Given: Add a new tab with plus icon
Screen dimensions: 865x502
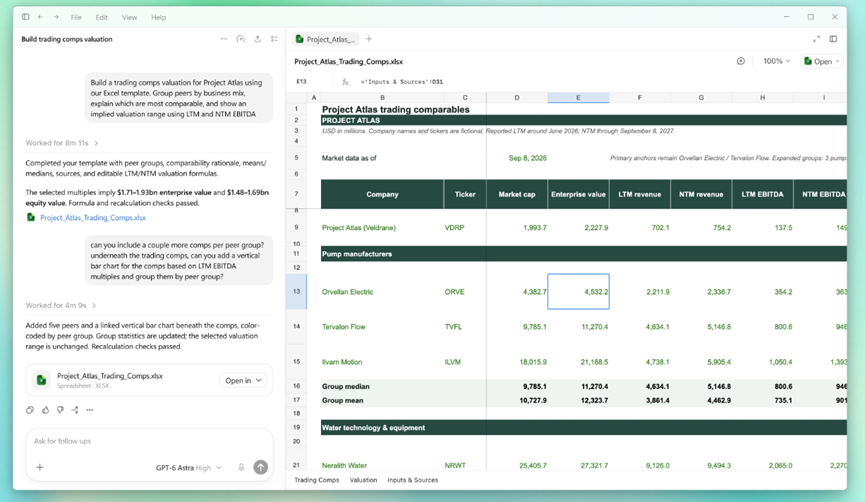Looking at the screenshot, I should tap(369, 39).
